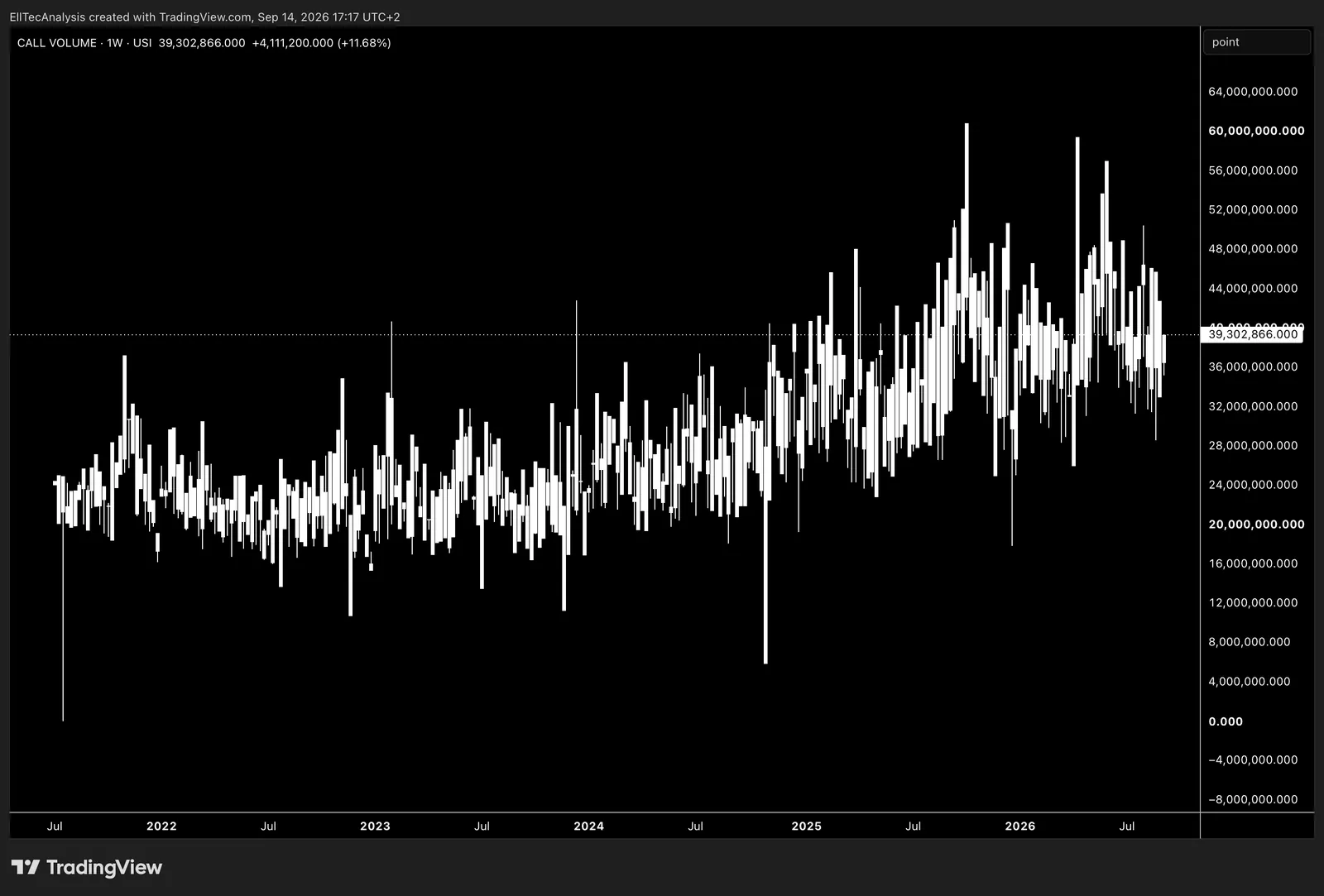
Task: Click the legend value 39,302,866.000
Action: point(202,43)
